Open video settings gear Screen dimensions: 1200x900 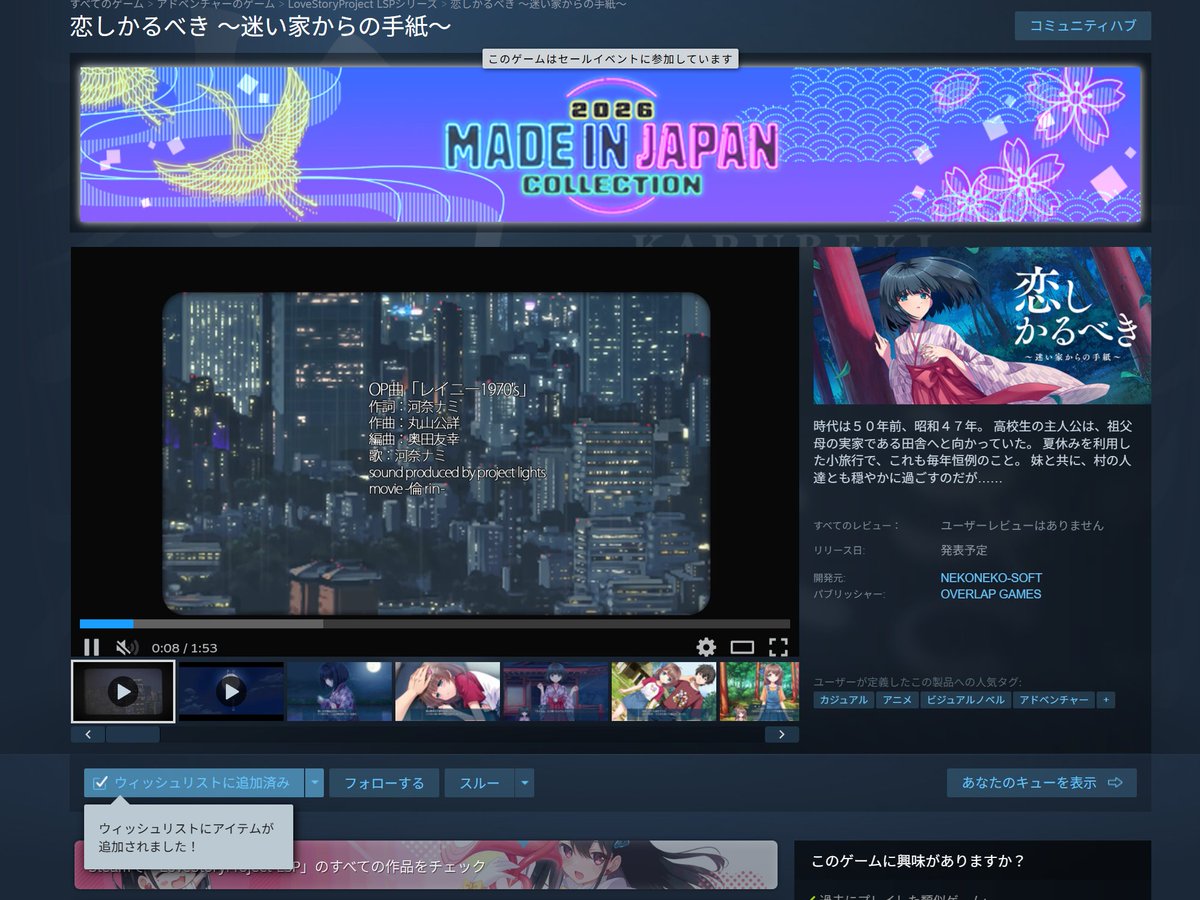click(706, 647)
